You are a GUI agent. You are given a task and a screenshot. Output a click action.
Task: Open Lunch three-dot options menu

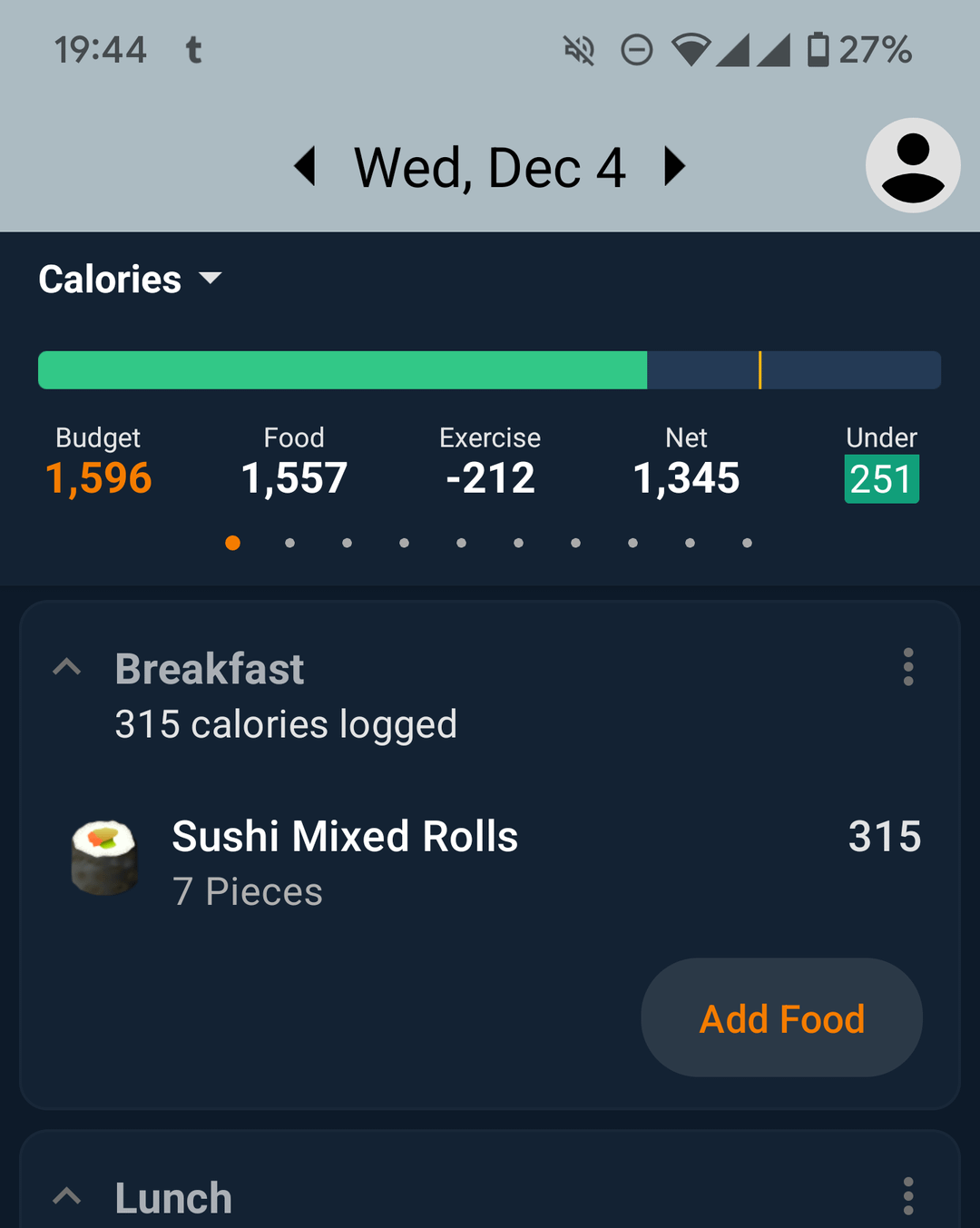(x=908, y=1196)
